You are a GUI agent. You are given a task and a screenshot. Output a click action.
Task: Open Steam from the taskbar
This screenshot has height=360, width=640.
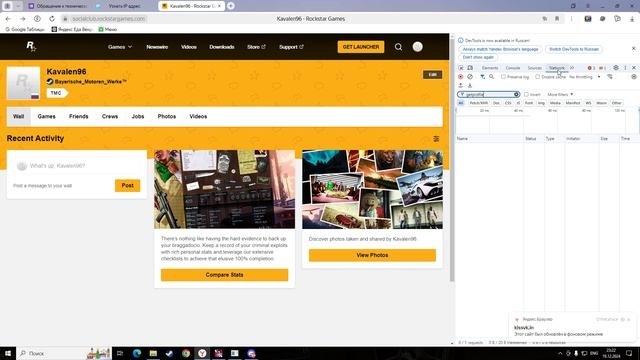coord(169,353)
